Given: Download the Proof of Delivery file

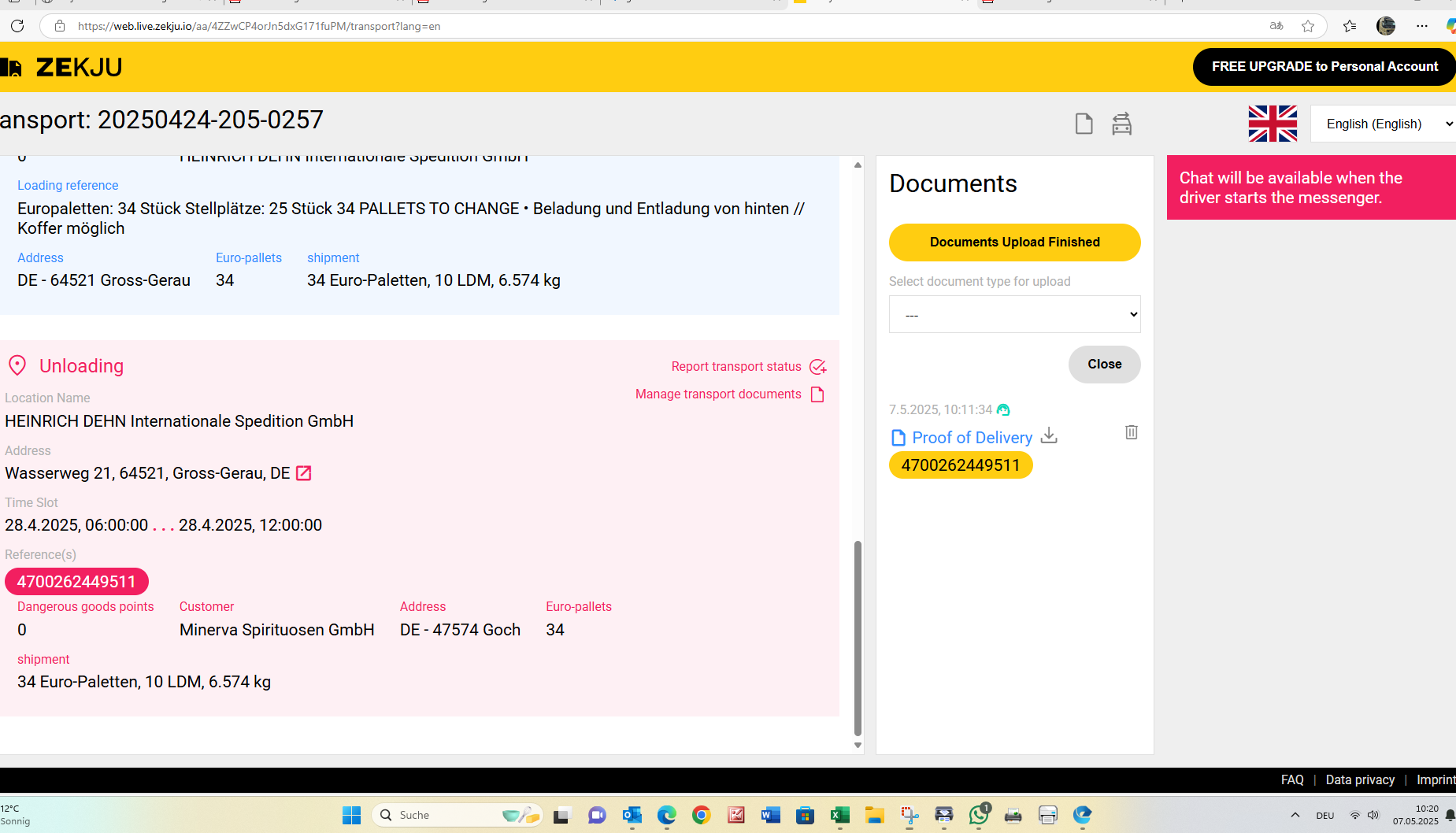Looking at the screenshot, I should pyautogui.click(x=1049, y=435).
